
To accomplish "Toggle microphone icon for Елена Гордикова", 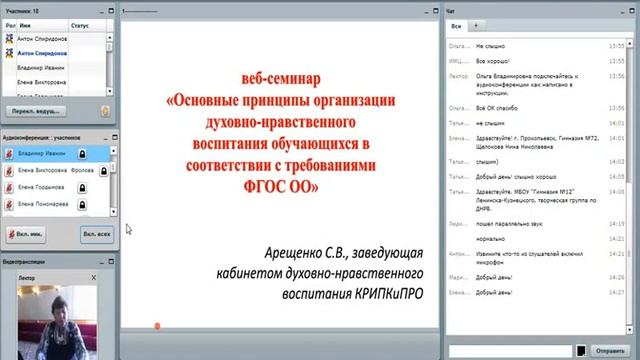I will [9, 188].
